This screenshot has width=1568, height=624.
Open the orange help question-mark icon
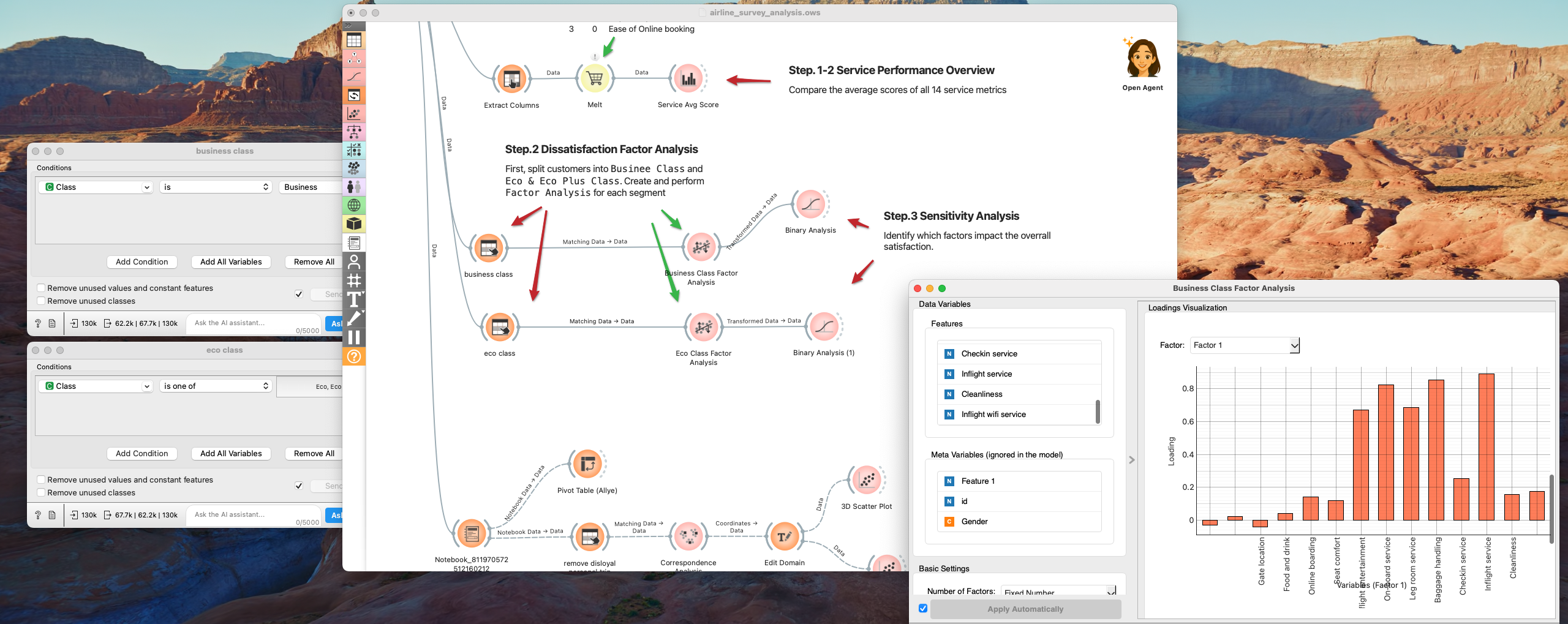[354, 356]
